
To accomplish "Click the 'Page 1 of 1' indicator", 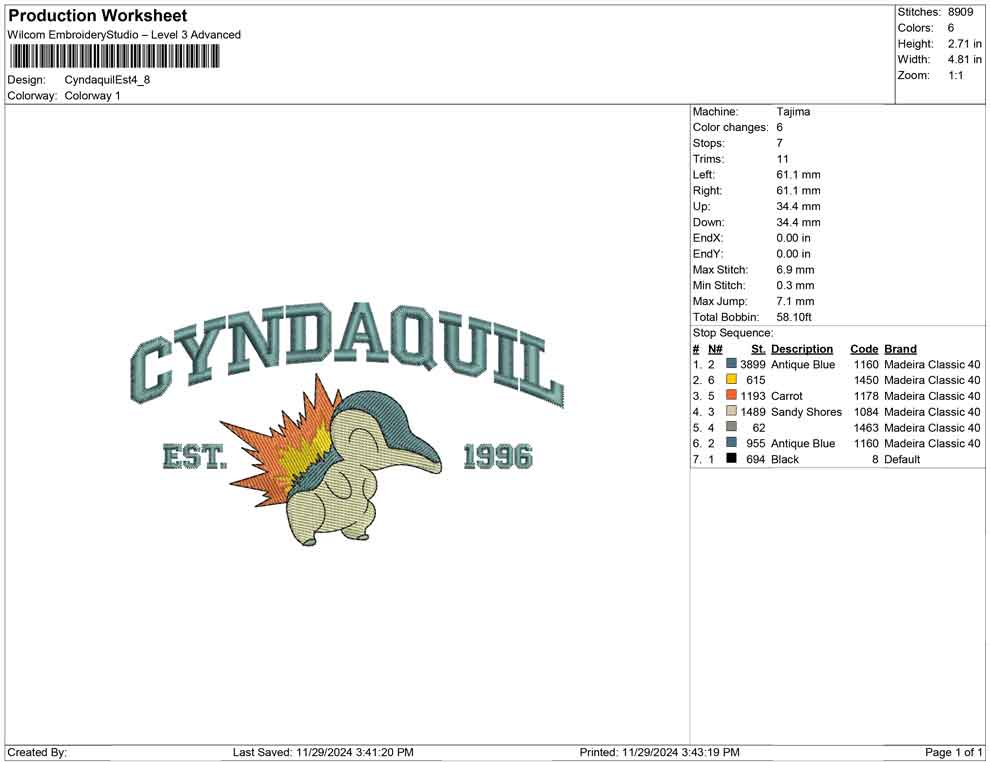I will click(953, 752).
